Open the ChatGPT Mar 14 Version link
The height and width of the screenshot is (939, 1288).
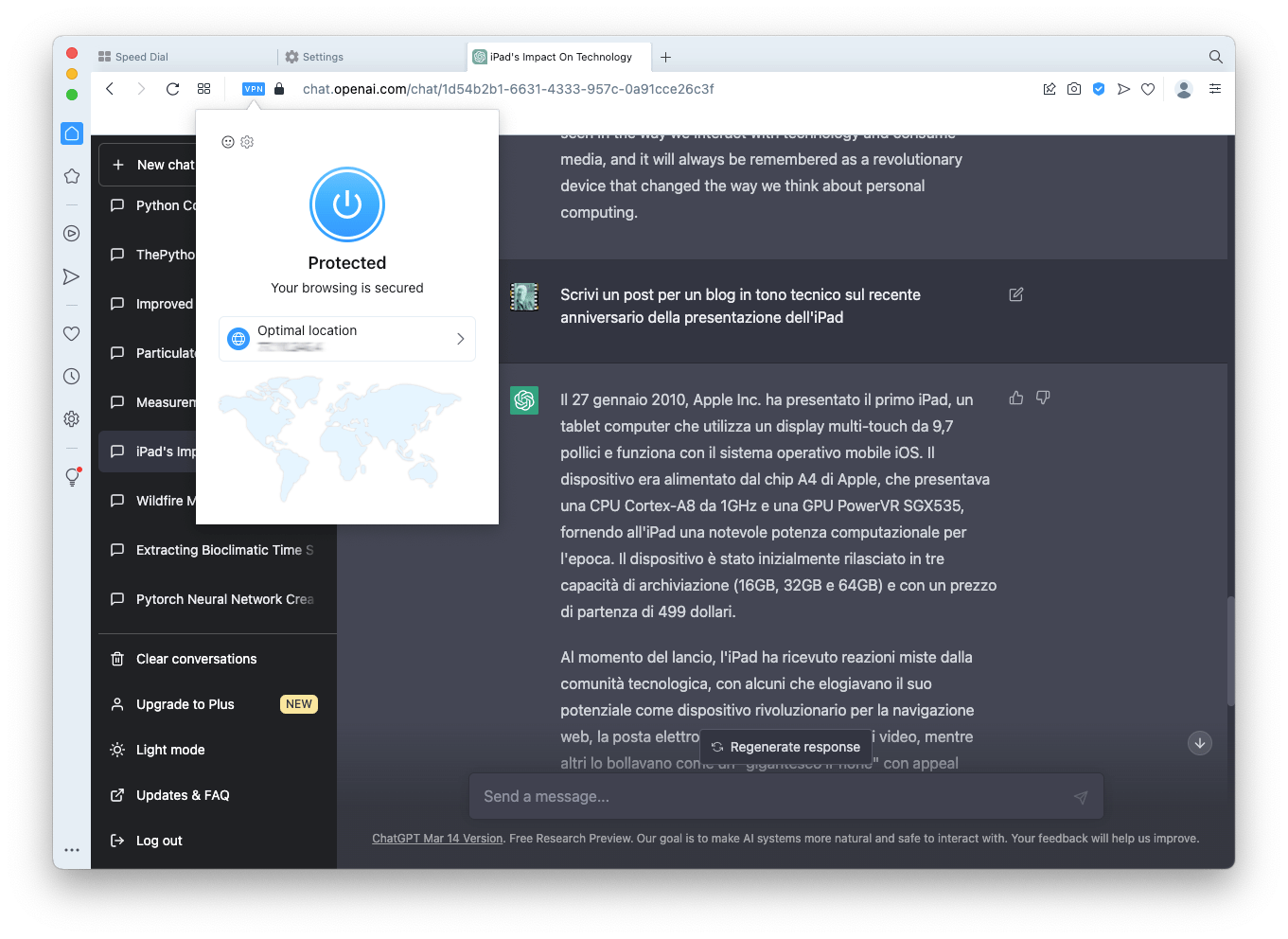(437, 839)
